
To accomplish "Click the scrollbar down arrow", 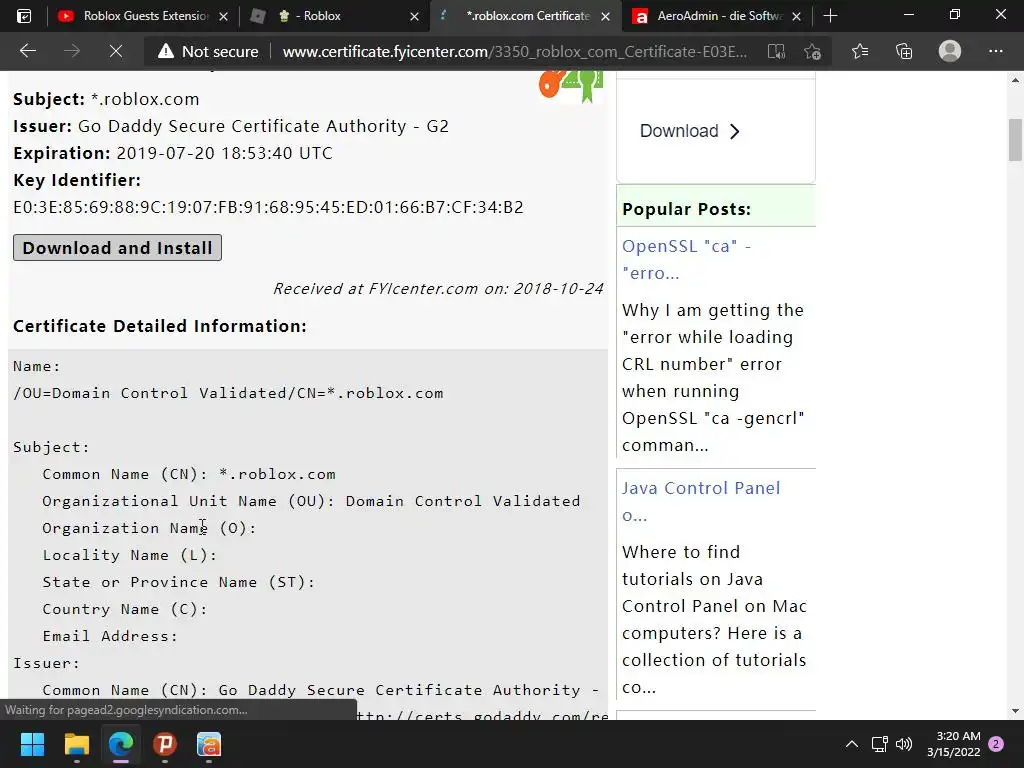I will pyautogui.click(x=1015, y=711).
